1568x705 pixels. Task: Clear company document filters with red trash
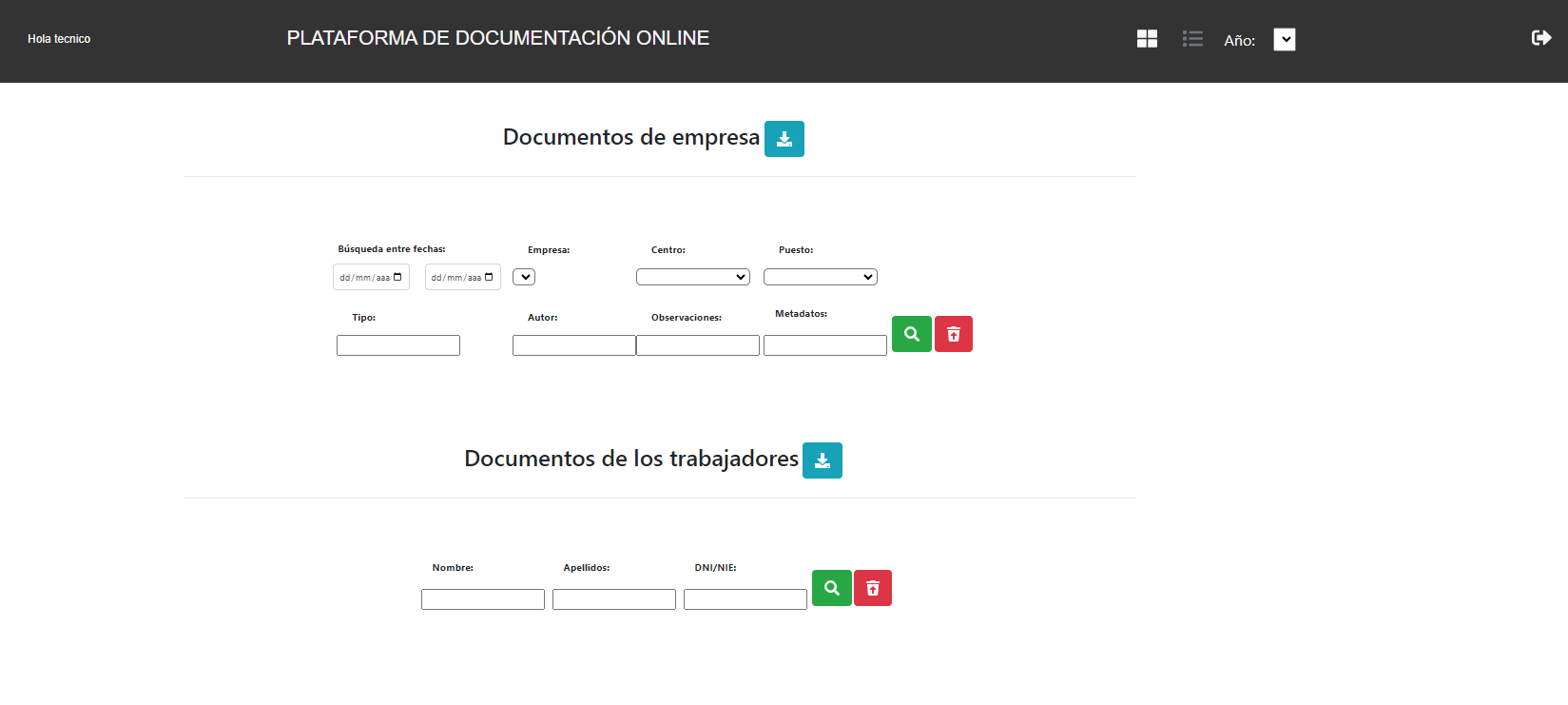point(954,334)
